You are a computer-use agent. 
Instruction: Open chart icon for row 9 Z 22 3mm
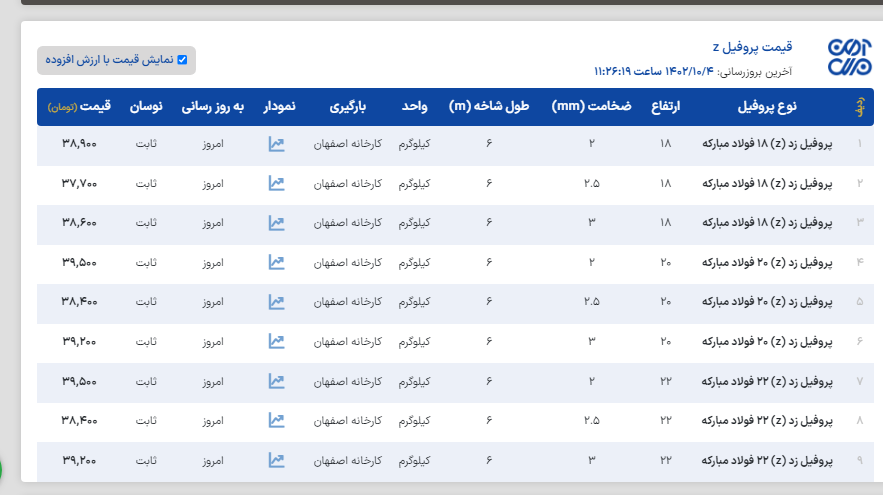pos(277,460)
